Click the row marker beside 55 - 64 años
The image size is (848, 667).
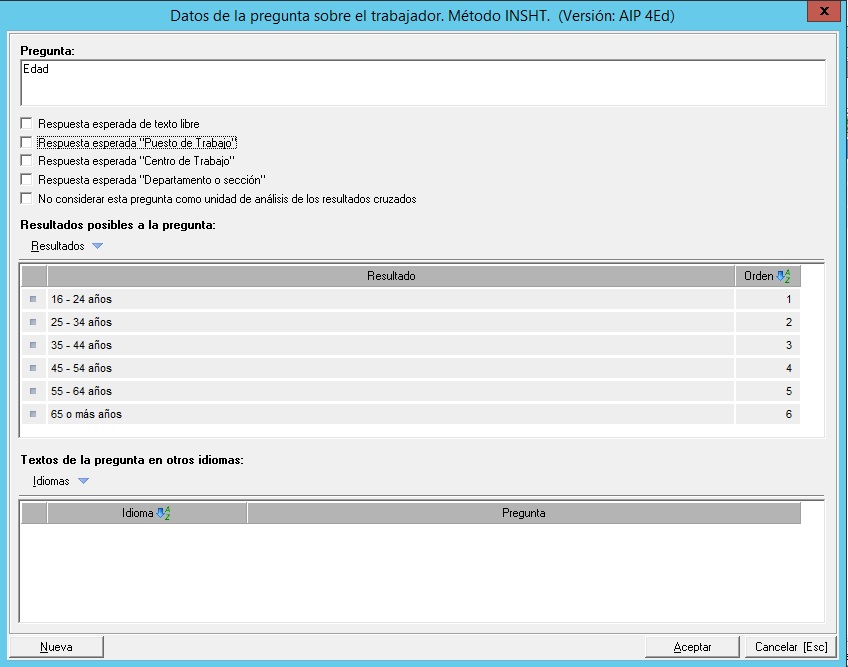33,391
